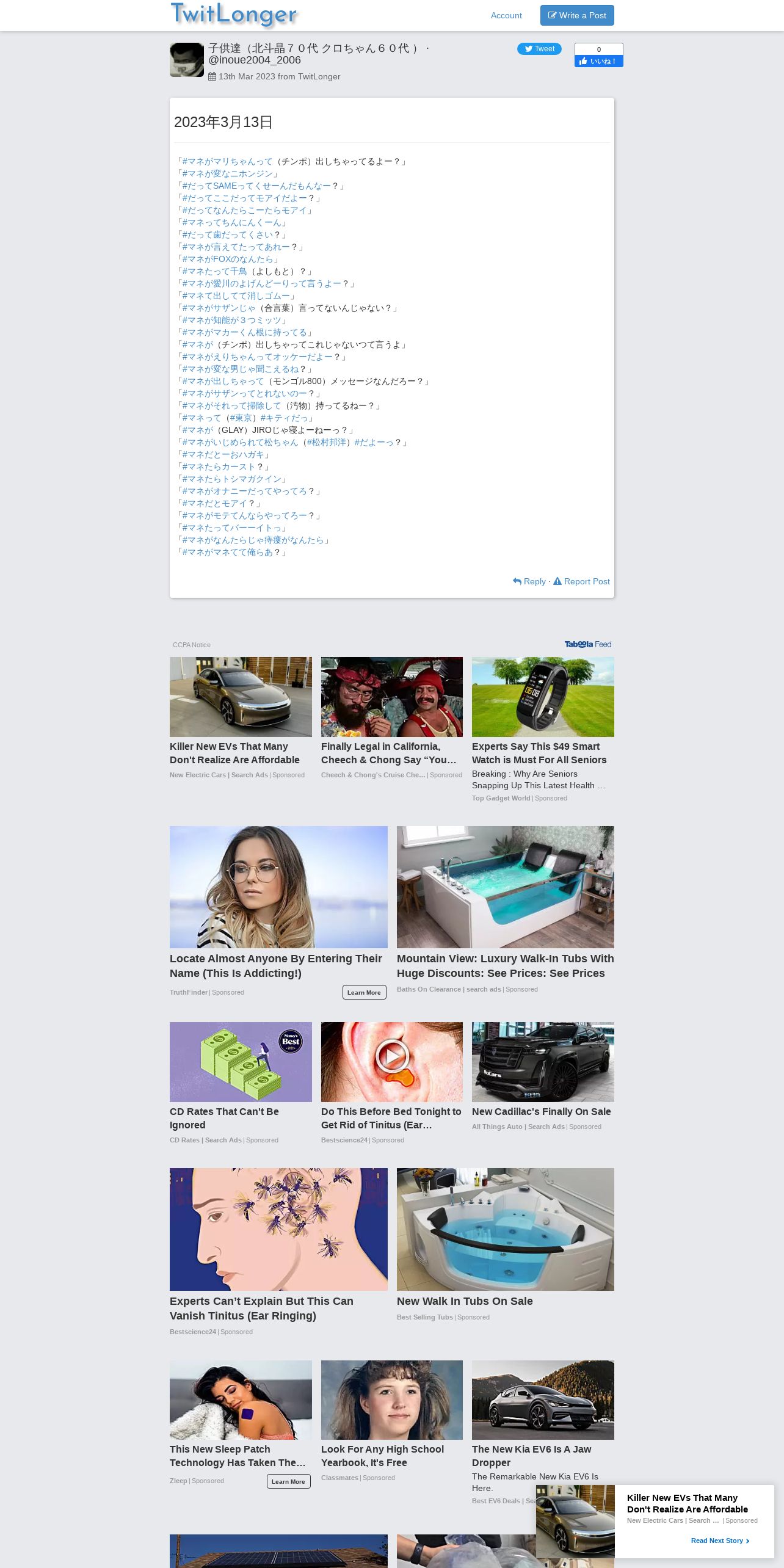This screenshot has width=784, height=1568.
Task: Open 'CD Rates That Can't Be Ignored' headline
Action: coord(224,1118)
